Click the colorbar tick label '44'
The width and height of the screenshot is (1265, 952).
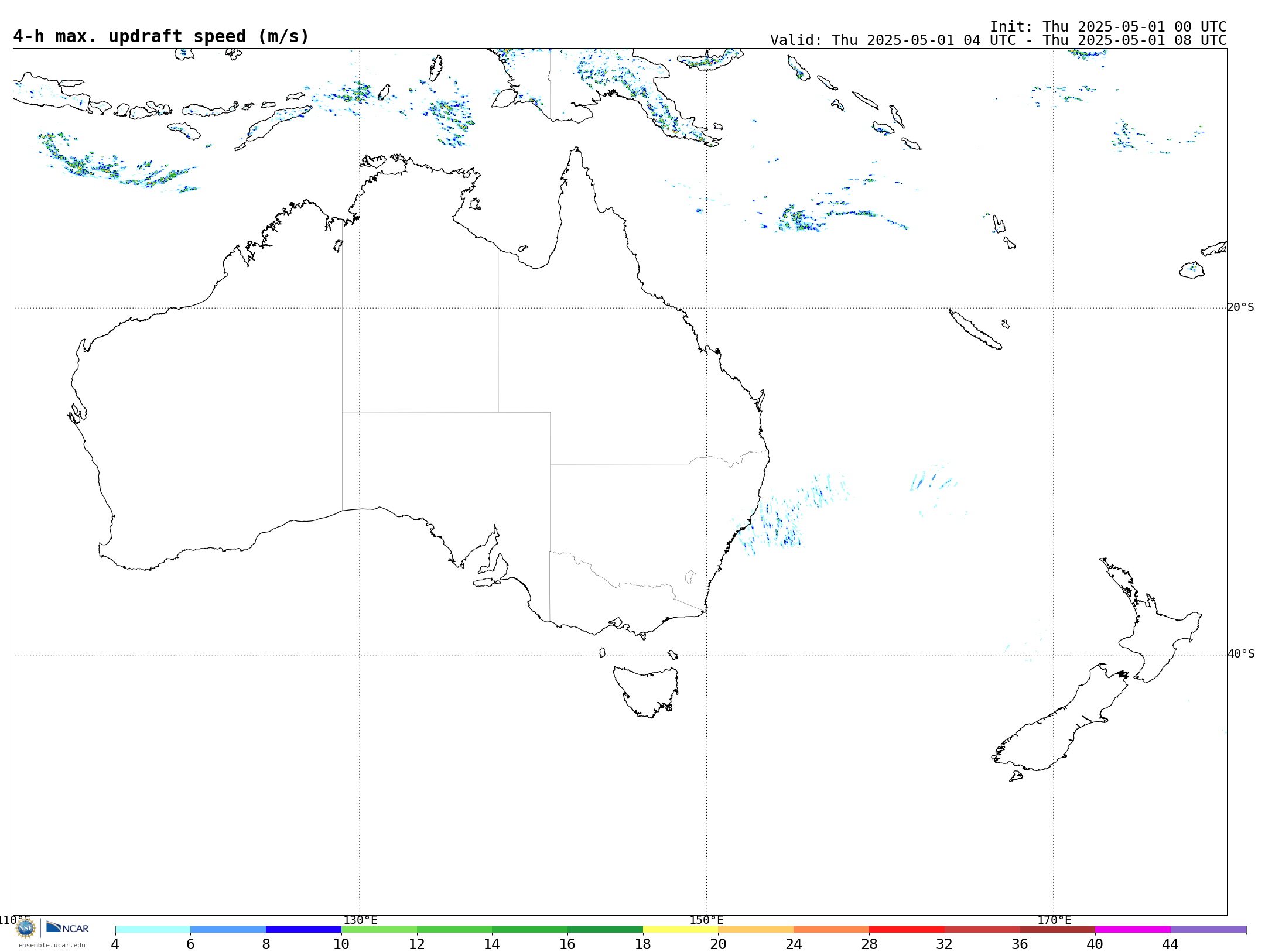(1170, 944)
